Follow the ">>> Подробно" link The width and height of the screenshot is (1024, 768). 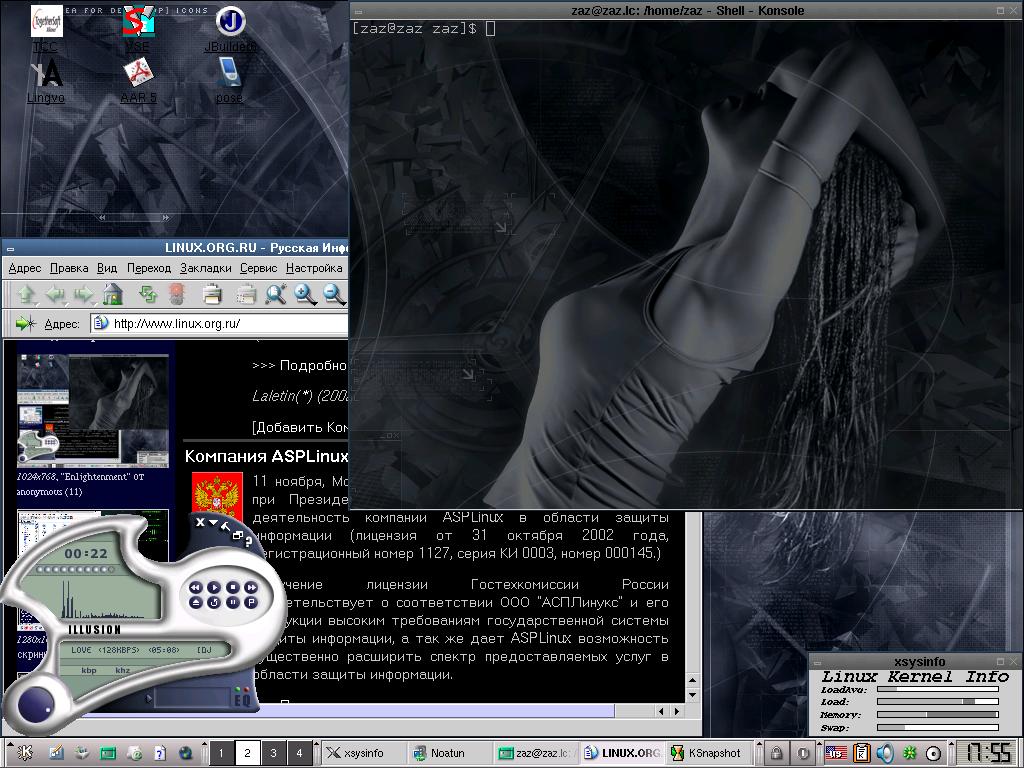click(x=300, y=366)
